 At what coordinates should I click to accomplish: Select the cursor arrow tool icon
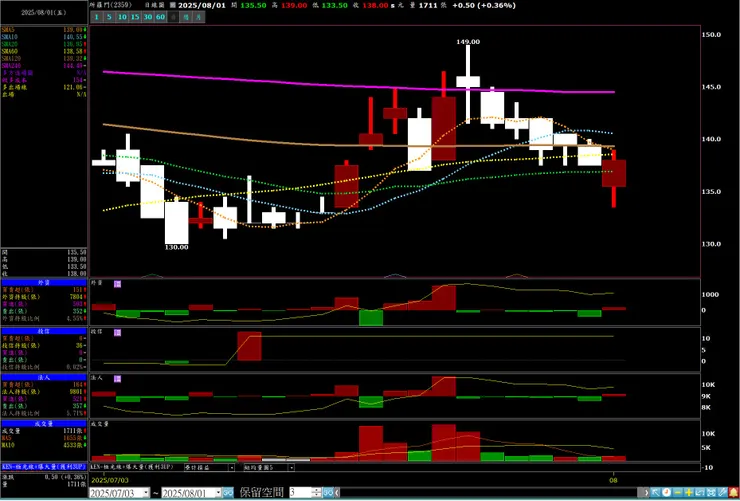pos(656,493)
